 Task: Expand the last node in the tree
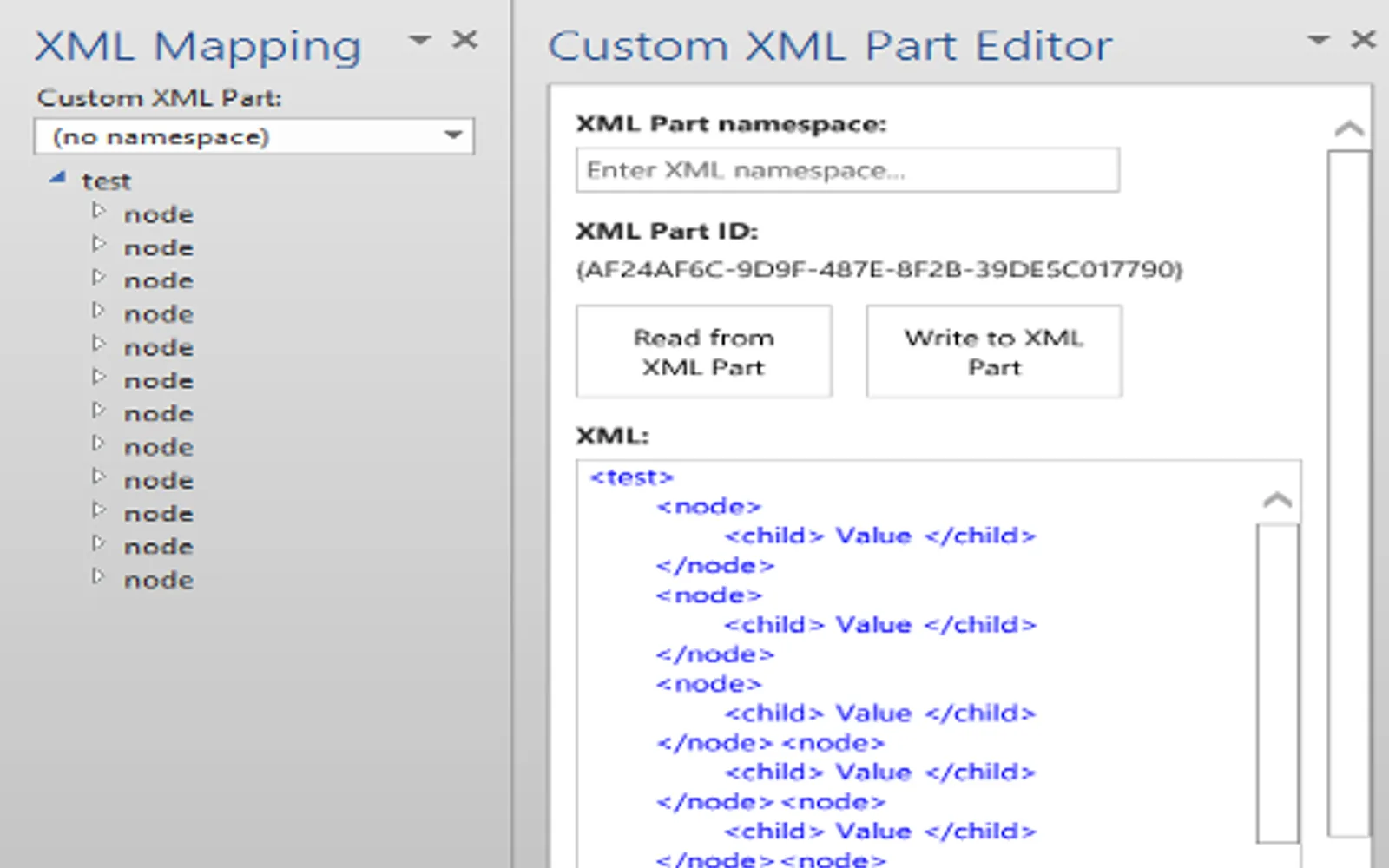click(x=98, y=576)
